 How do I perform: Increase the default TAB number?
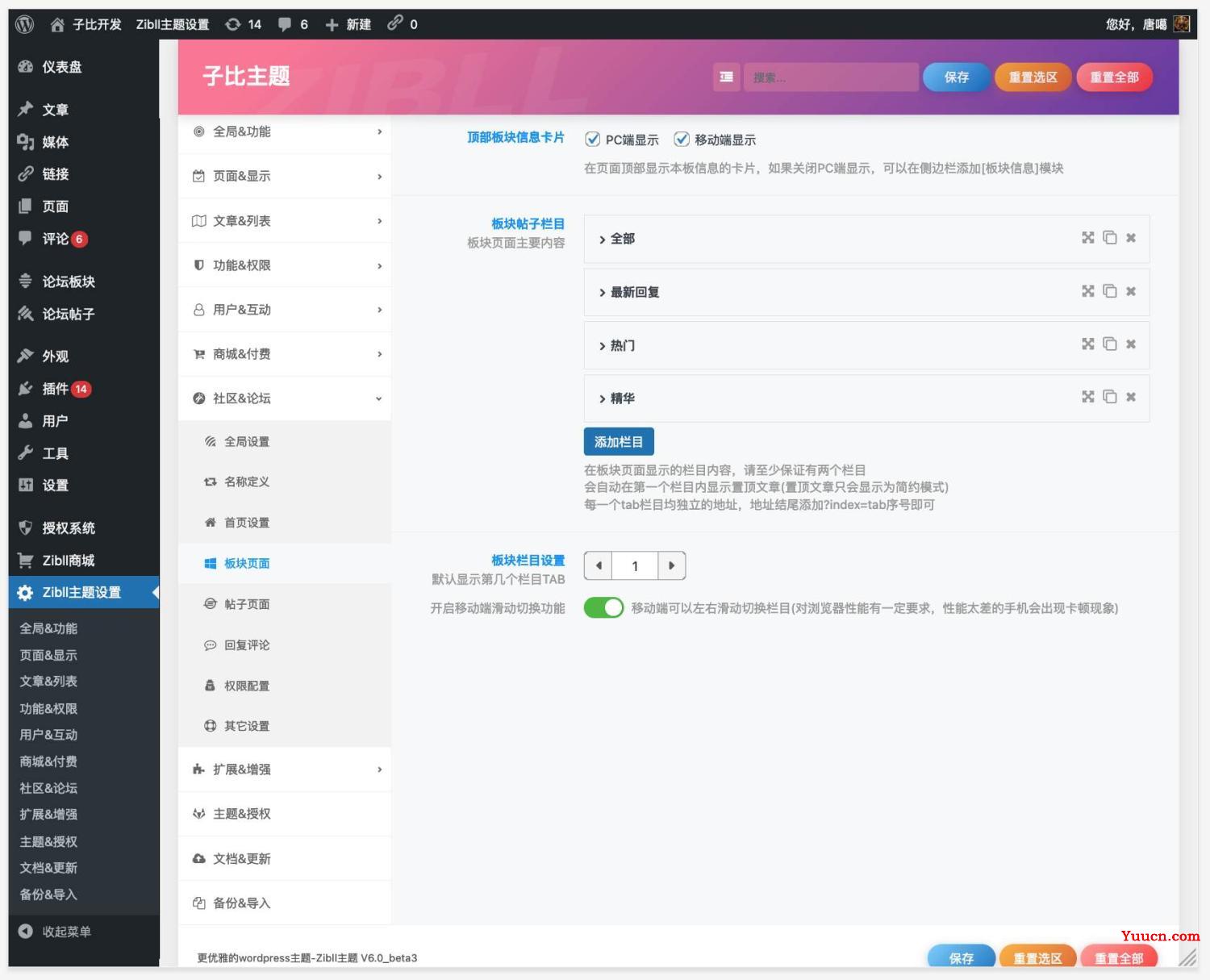[672, 565]
